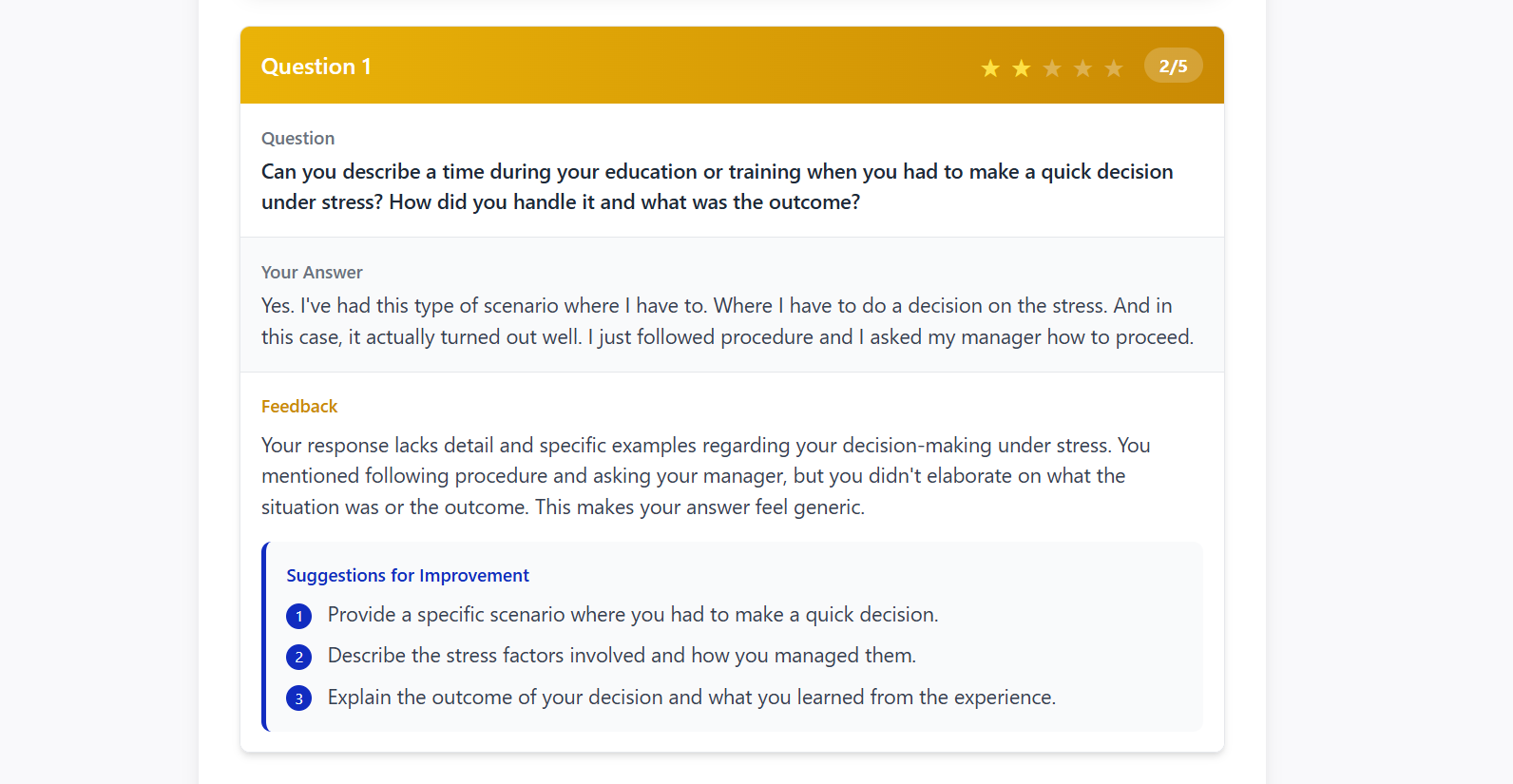Click the 'Describe the stress factors' suggestion
1513x784 pixels.
pyautogui.click(x=622, y=656)
